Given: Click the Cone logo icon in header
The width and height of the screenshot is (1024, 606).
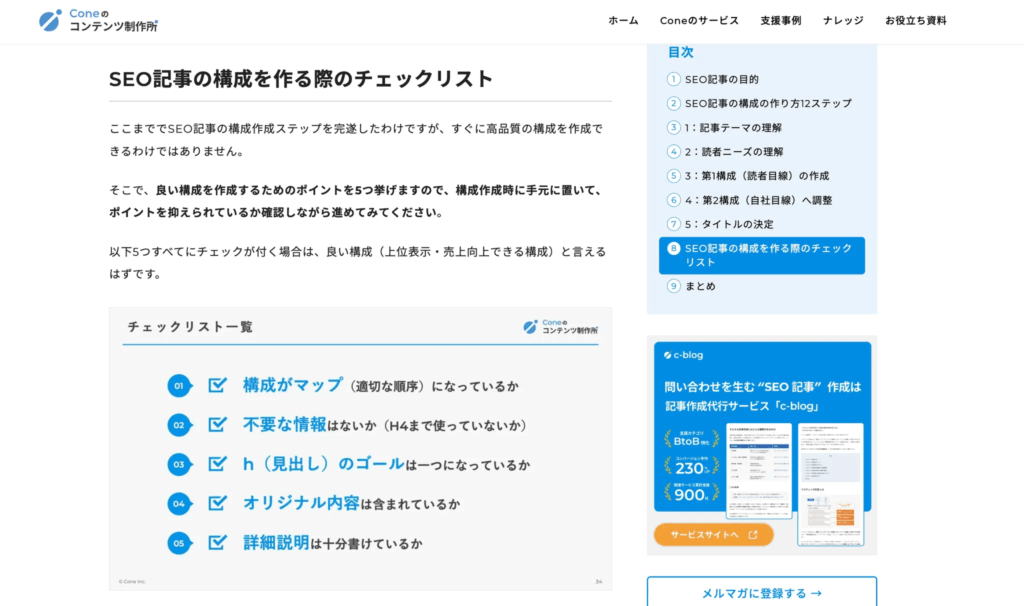Looking at the screenshot, I should tap(50, 20).
